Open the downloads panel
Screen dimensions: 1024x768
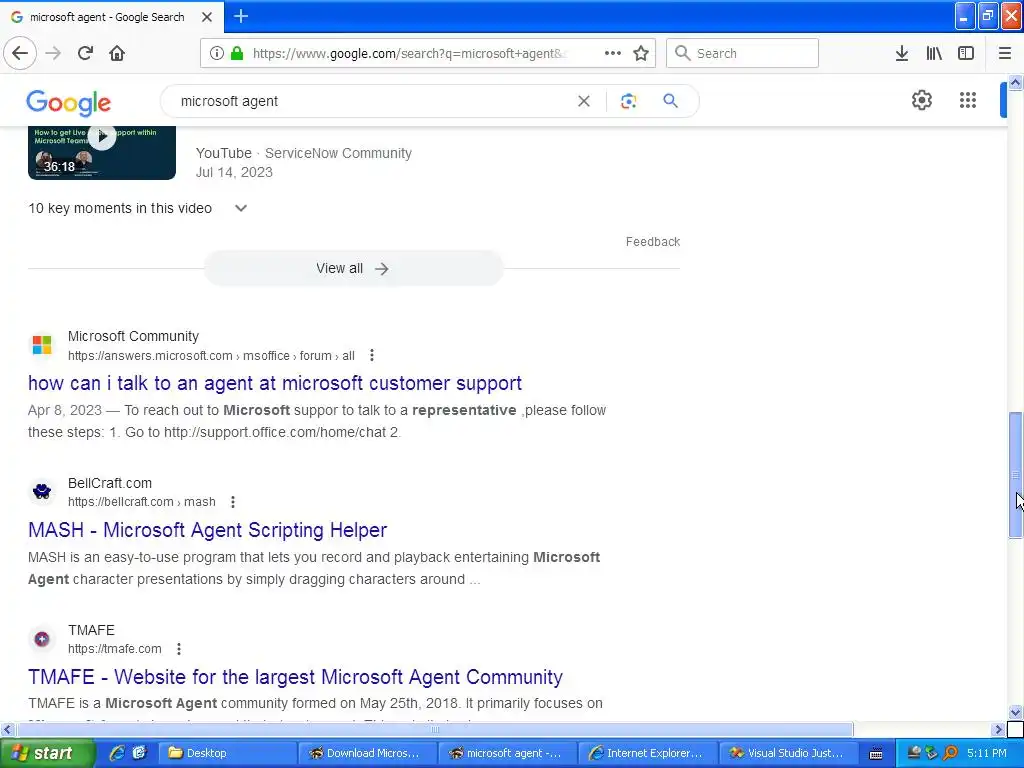pyautogui.click(x=901, y=53)
